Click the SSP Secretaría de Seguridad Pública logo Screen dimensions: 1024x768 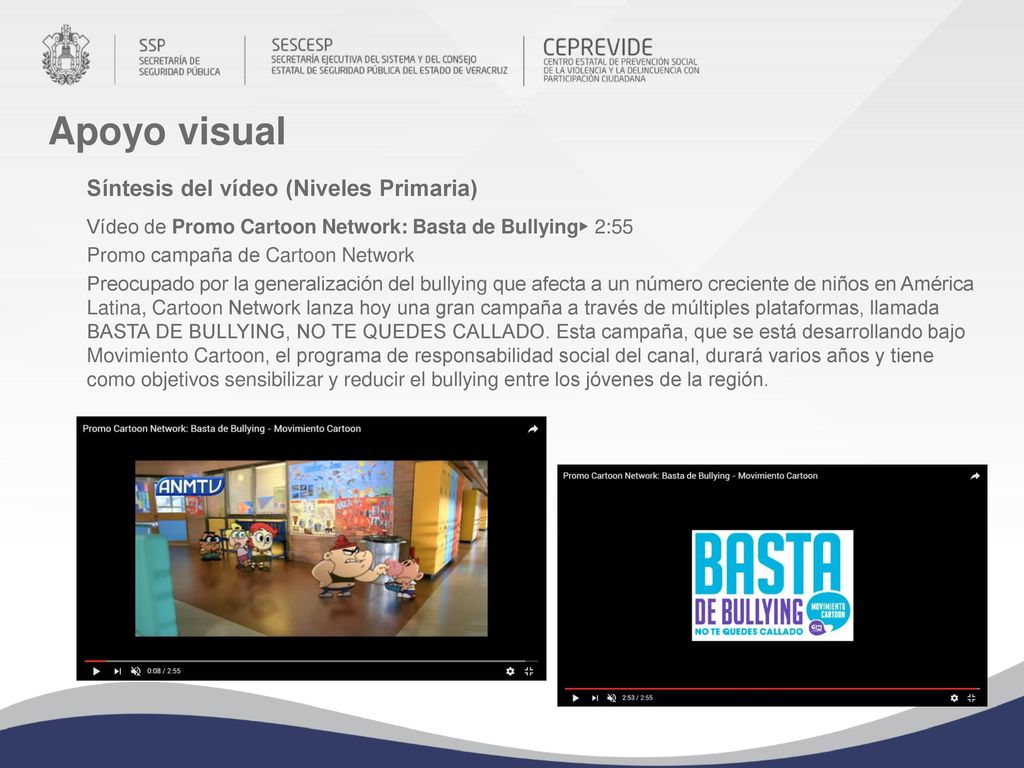point(179,57)
